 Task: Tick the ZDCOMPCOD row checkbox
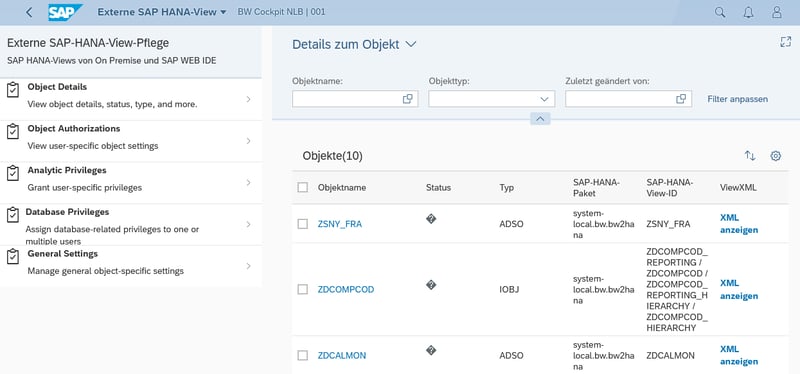point(303,289)
